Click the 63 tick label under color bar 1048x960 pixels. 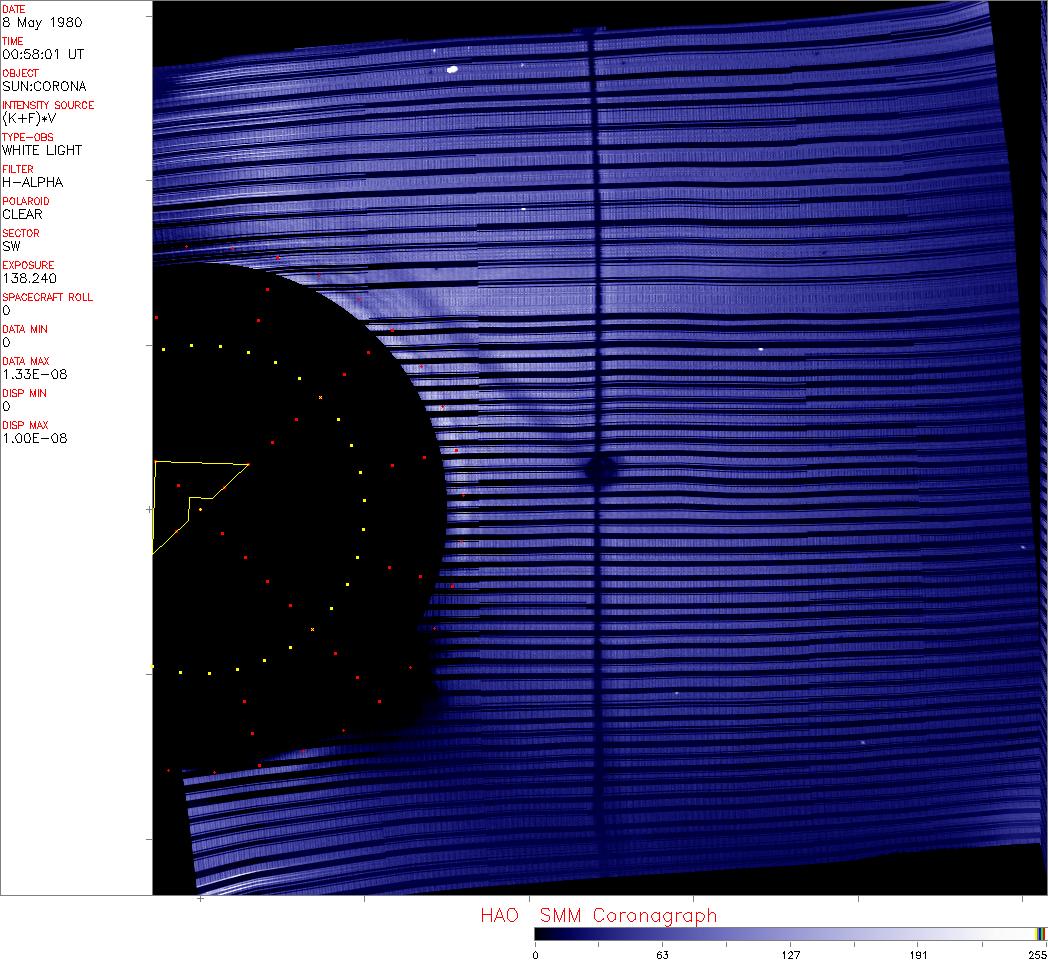pos(662,954)
